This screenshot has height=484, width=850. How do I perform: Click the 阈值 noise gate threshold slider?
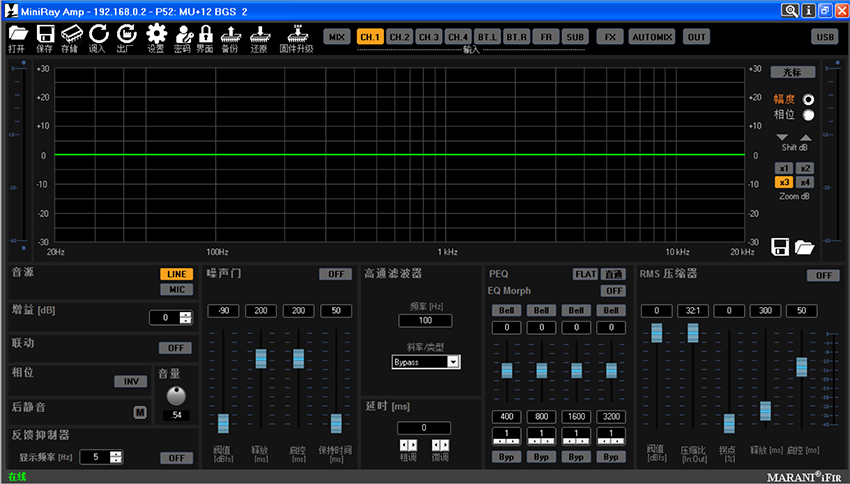224,422
